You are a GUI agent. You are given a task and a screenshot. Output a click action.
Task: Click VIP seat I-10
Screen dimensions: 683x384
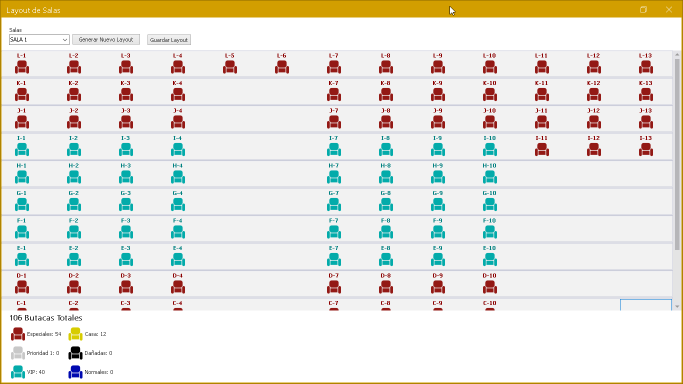(x=490, y=149)
